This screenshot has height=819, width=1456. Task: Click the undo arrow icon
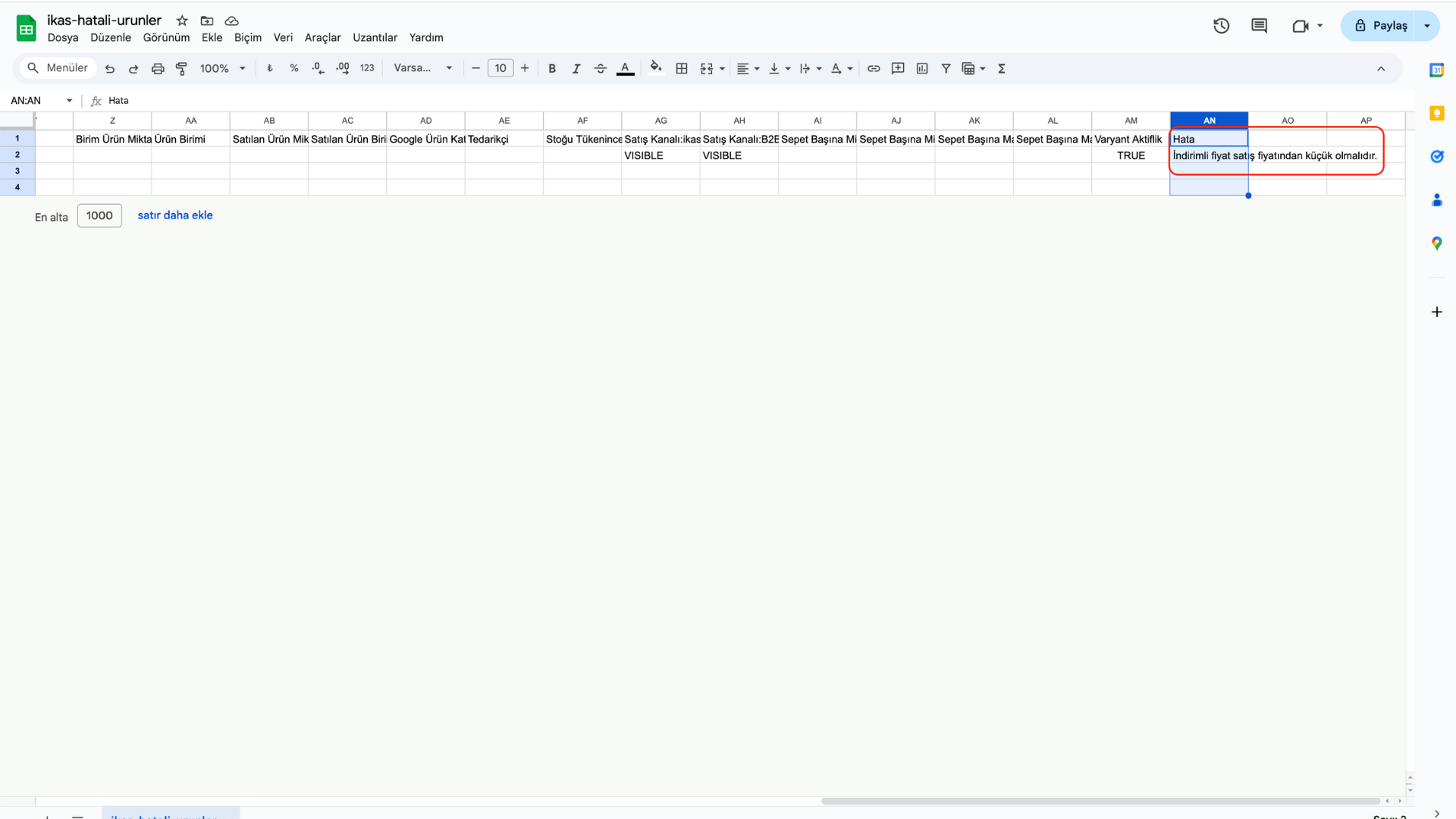click(x=110, y=68)
